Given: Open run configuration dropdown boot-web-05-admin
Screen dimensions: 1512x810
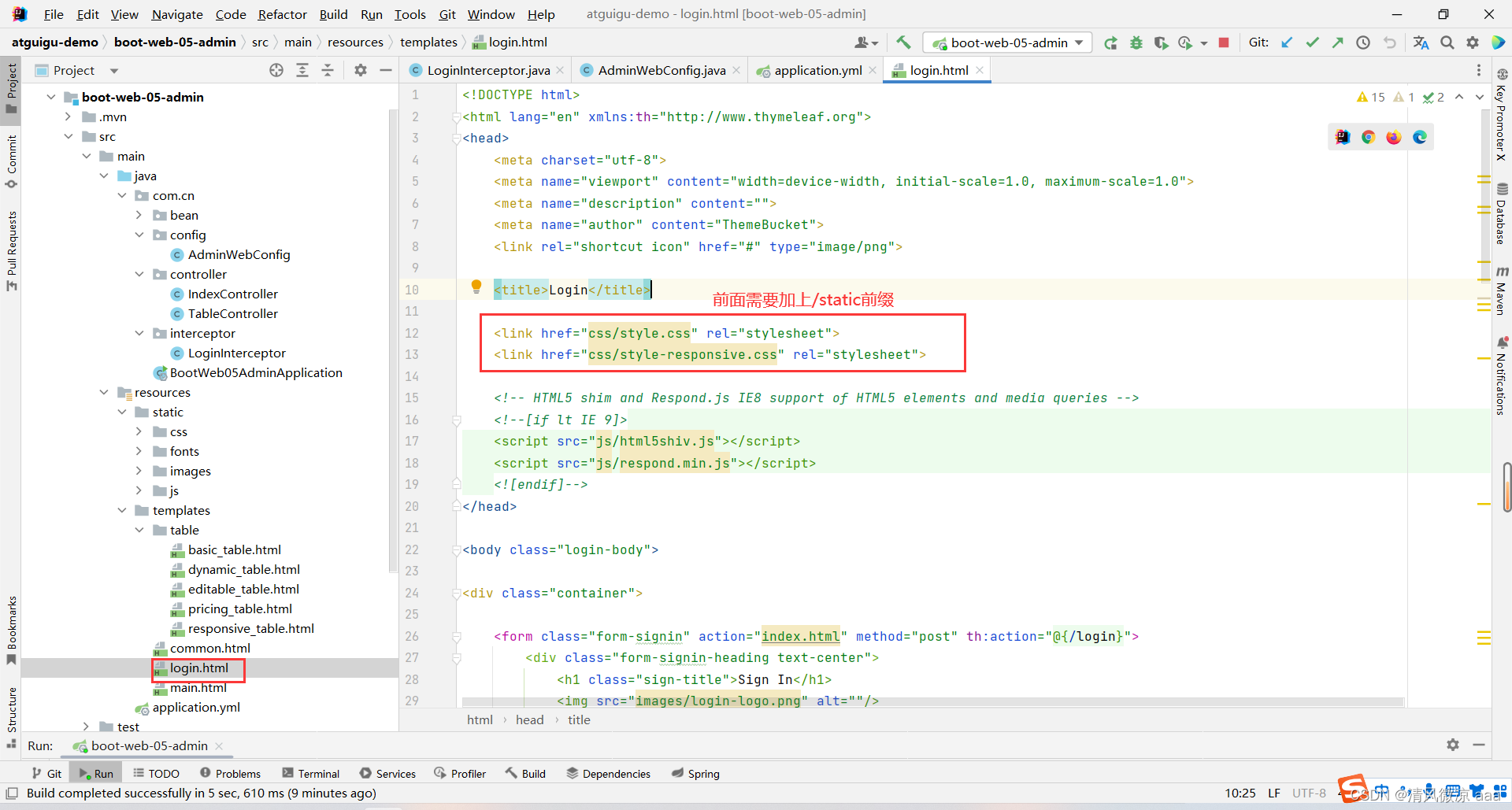Looking at the screenshot, I should click(1008, 43).
